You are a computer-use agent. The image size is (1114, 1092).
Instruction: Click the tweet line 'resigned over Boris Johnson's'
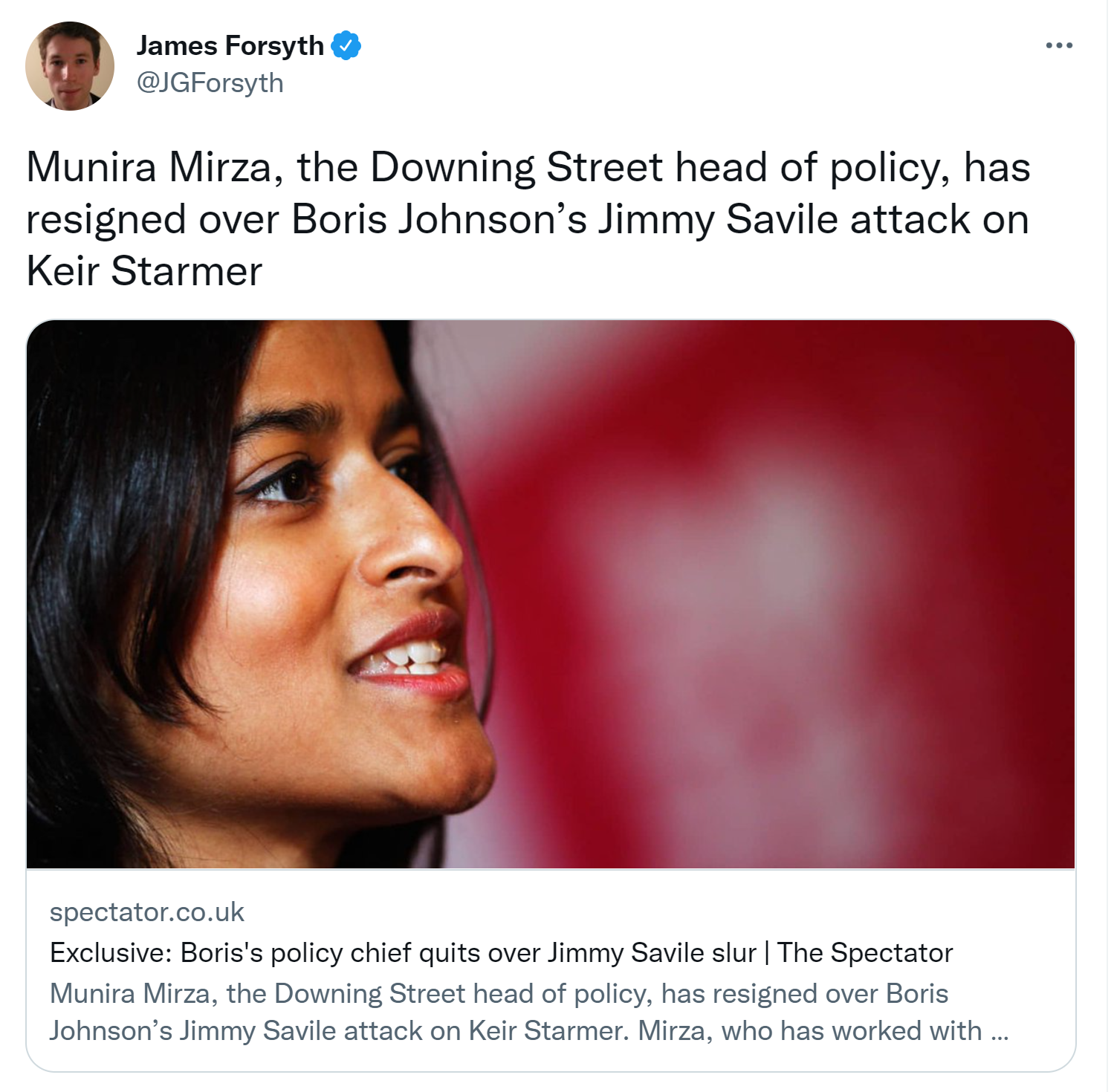click(x=528, y=219)
